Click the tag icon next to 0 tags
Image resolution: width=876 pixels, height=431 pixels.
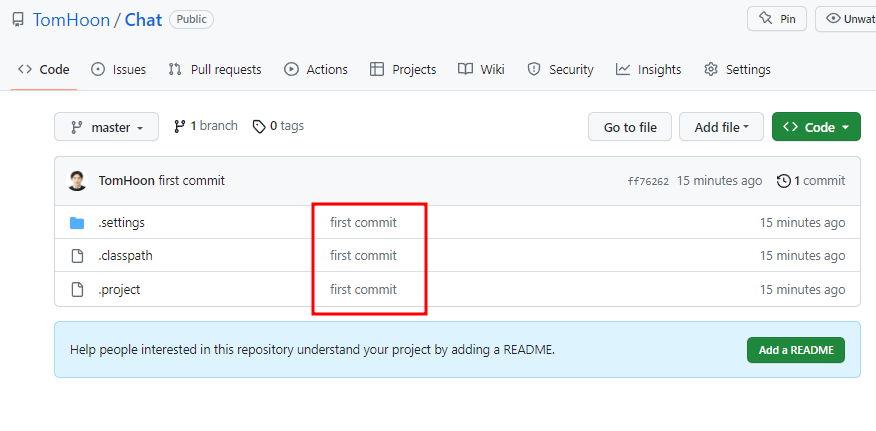(259, 127)
